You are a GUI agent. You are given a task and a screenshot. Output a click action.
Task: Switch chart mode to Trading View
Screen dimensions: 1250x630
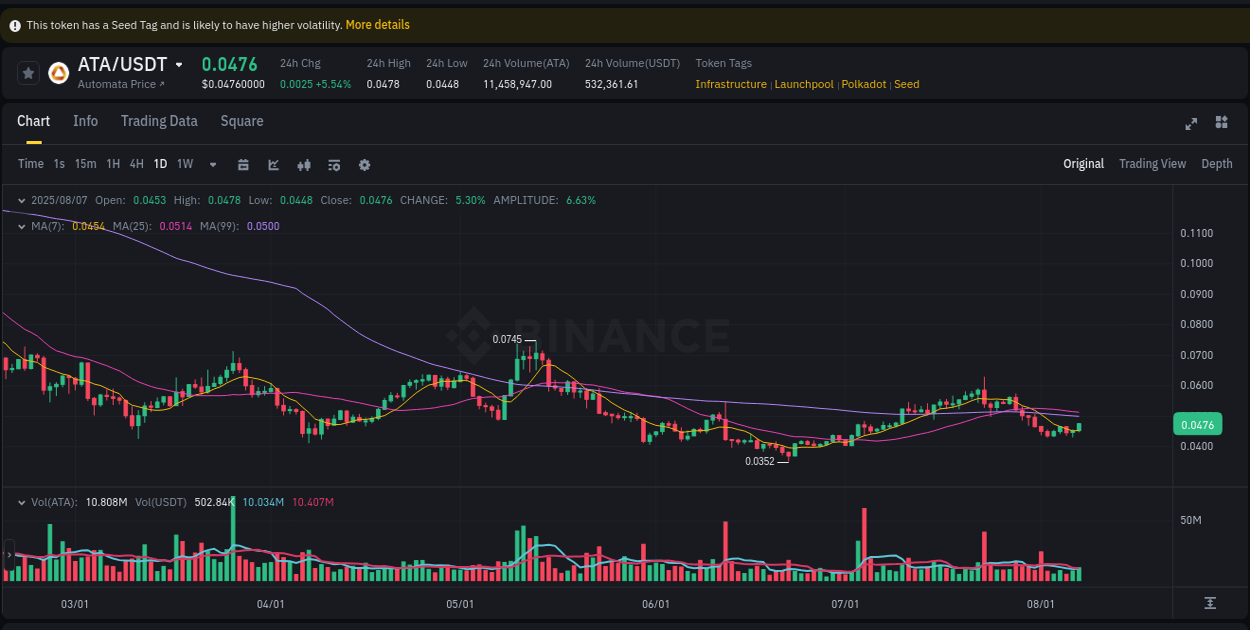1152,163
